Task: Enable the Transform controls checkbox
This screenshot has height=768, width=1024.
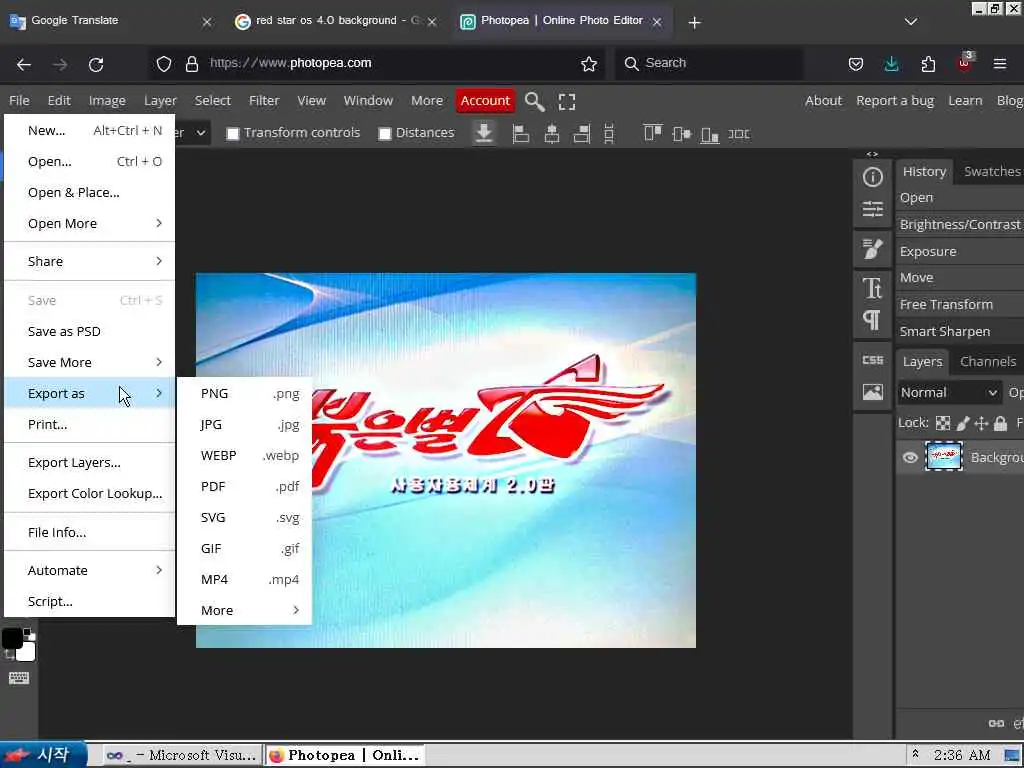Action: click(x=232, y=133)
